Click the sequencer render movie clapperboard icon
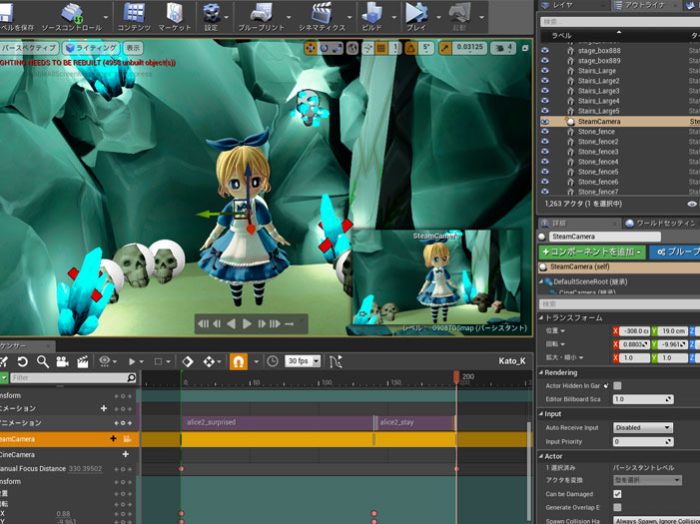The width and height of the screenshot is (700, 524). point(83,362)
